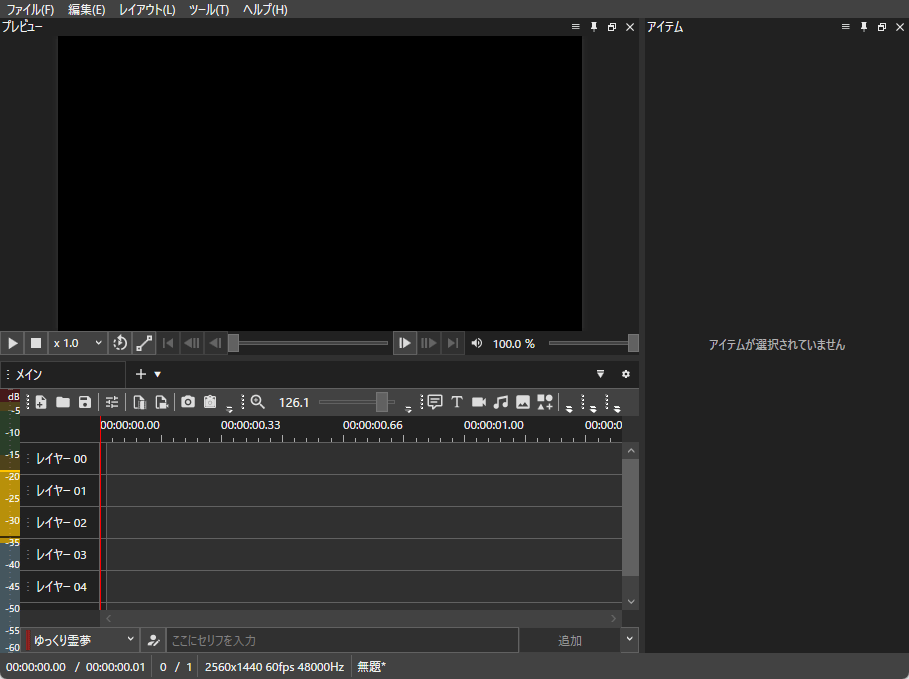Add a voice item with the speech bubble icon
The image size is (909, 679).
pos(434,402)
